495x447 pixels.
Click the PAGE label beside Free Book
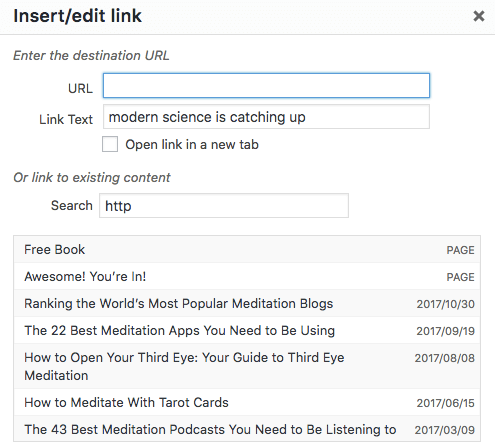460,250
